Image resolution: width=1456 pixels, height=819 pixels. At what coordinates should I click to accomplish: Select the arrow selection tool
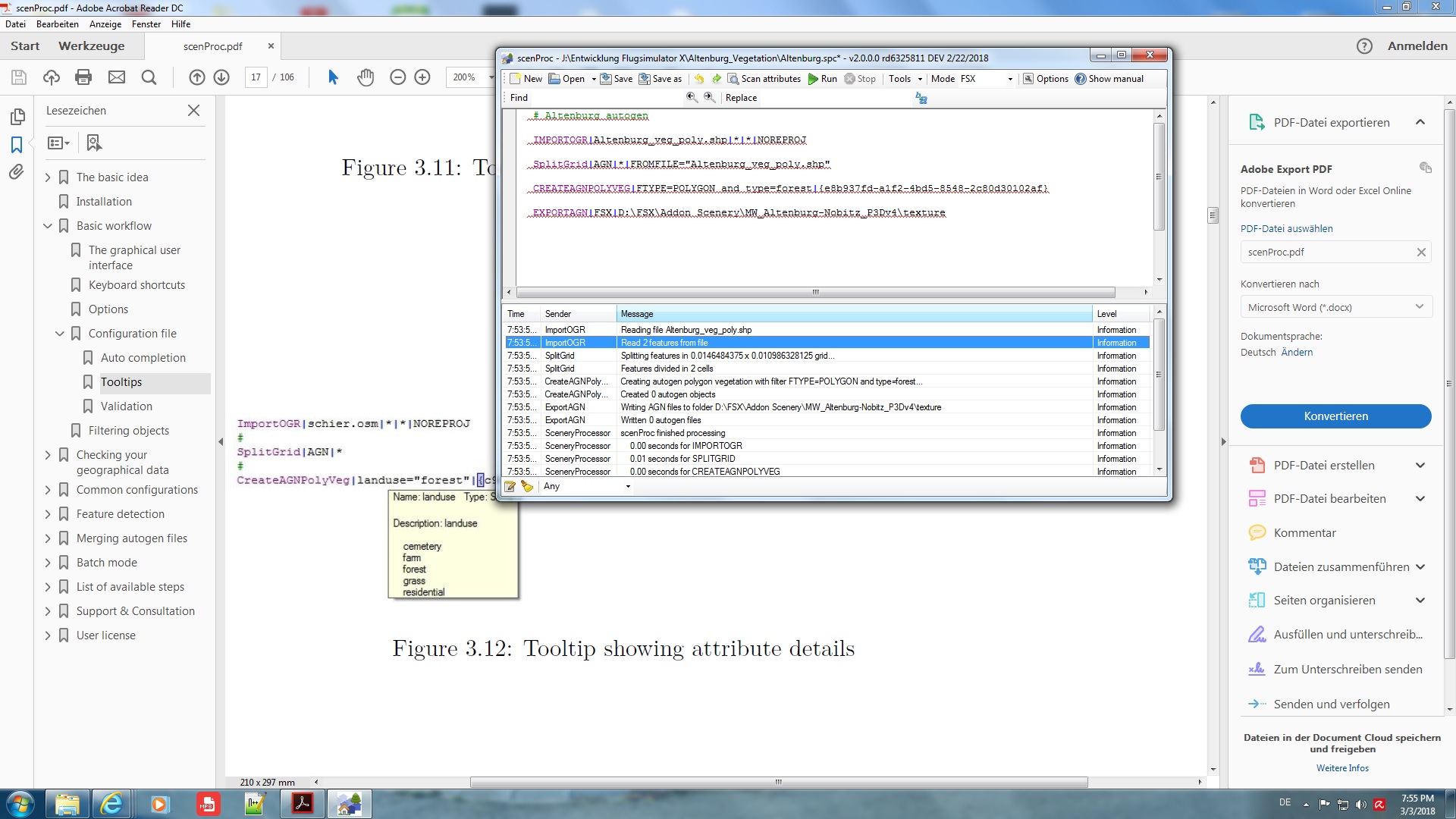[333, 77]
